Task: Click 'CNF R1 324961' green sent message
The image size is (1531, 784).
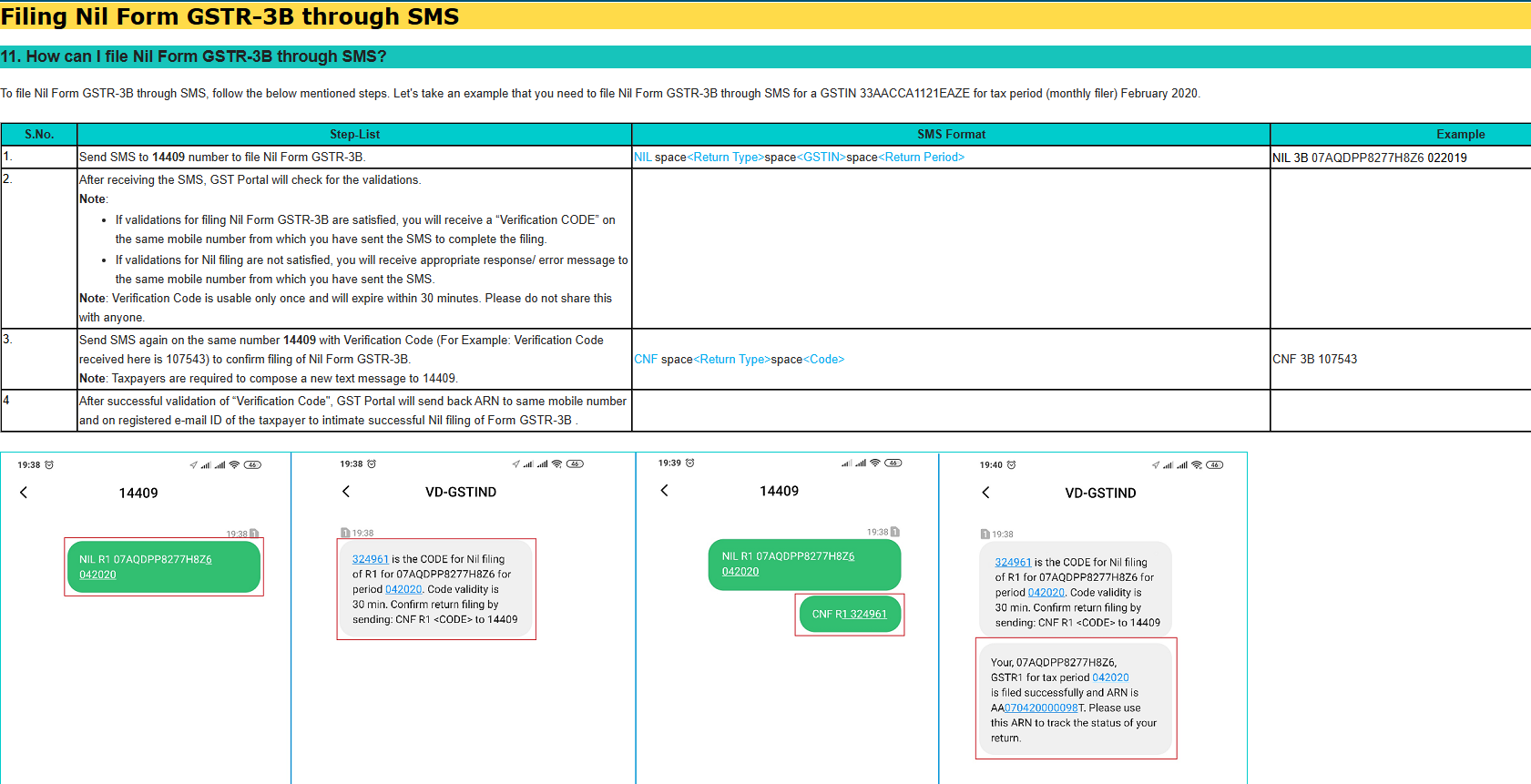Action: [x=849, y=614]
